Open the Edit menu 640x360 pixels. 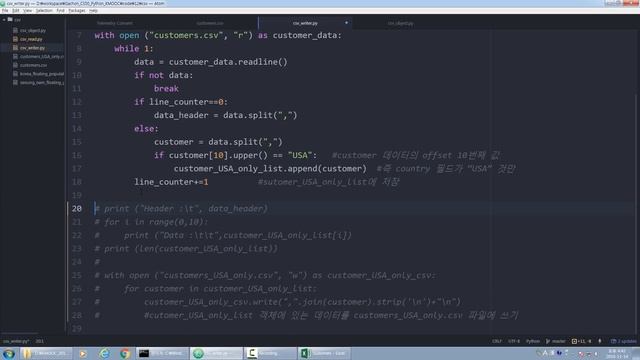[x=16, y=11]
